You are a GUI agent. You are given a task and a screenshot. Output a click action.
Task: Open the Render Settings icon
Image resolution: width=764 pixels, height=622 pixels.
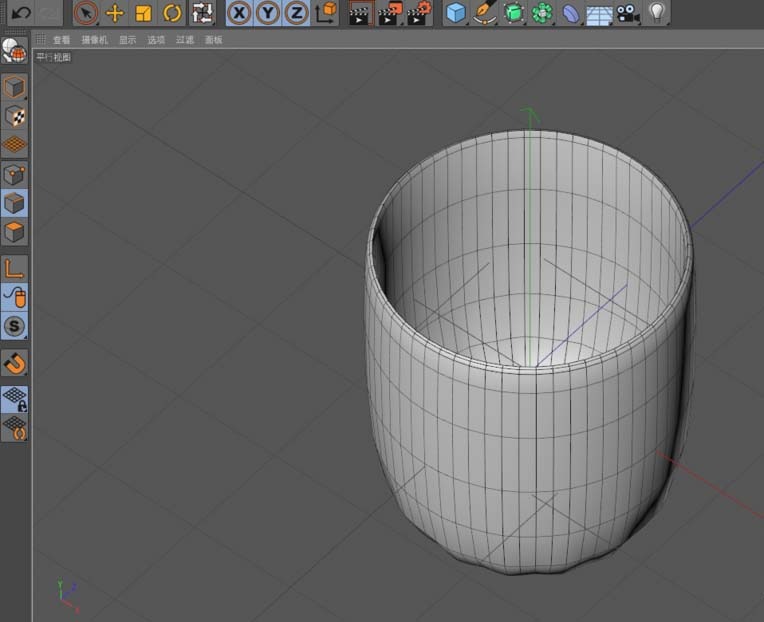click(x=419, y=13)
